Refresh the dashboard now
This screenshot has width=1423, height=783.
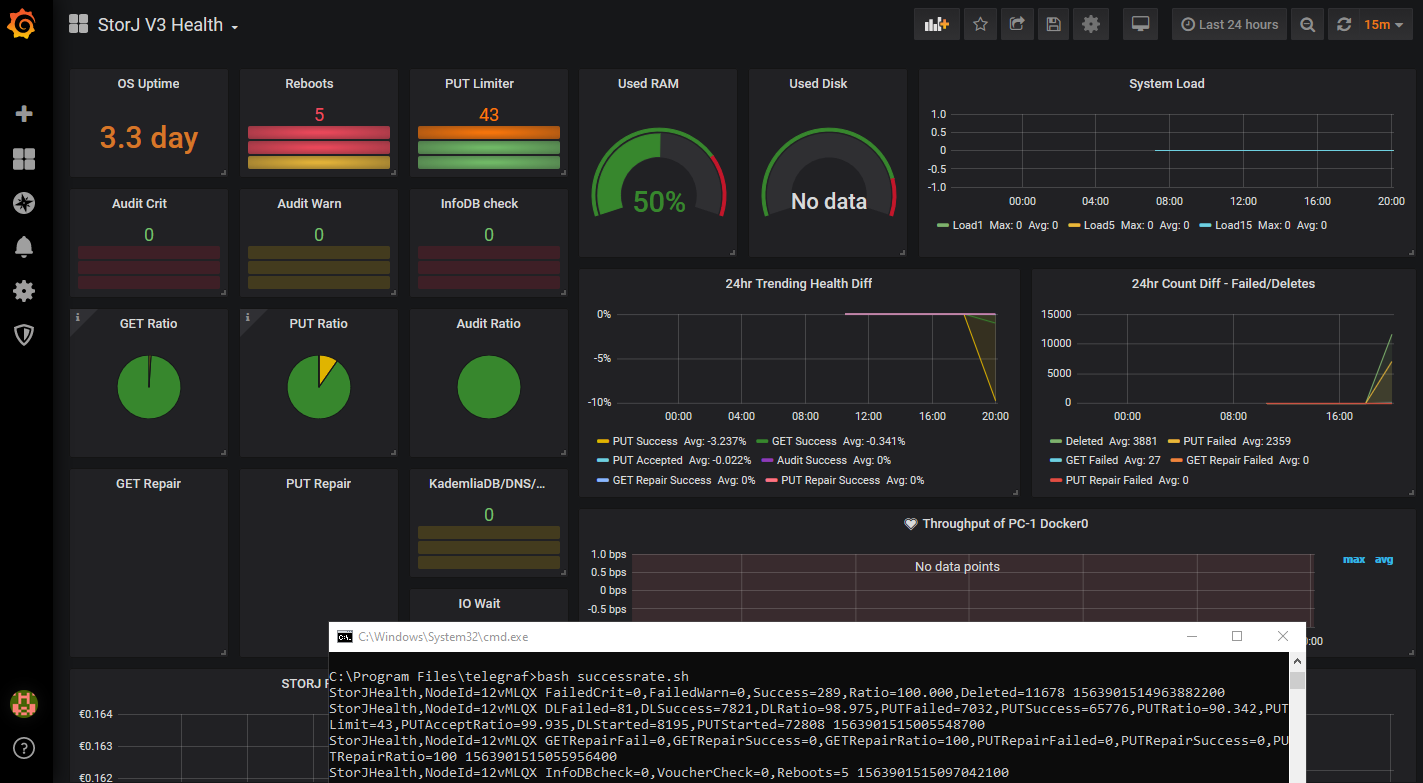pyautogui.click(x=1344, y=25)
